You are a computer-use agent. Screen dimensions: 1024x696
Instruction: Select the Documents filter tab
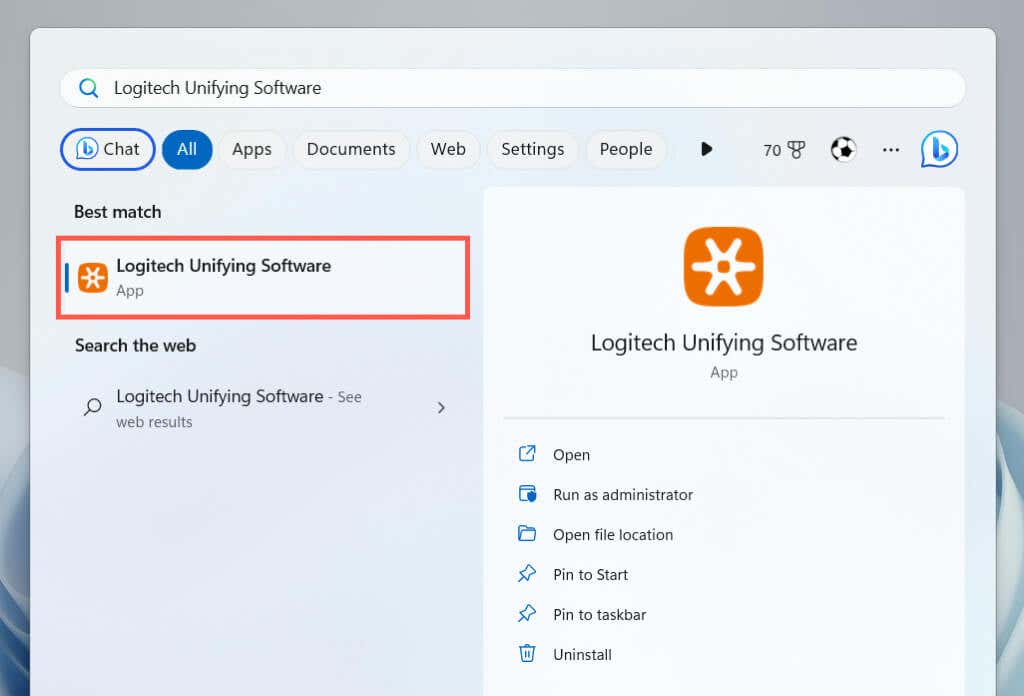351,149
